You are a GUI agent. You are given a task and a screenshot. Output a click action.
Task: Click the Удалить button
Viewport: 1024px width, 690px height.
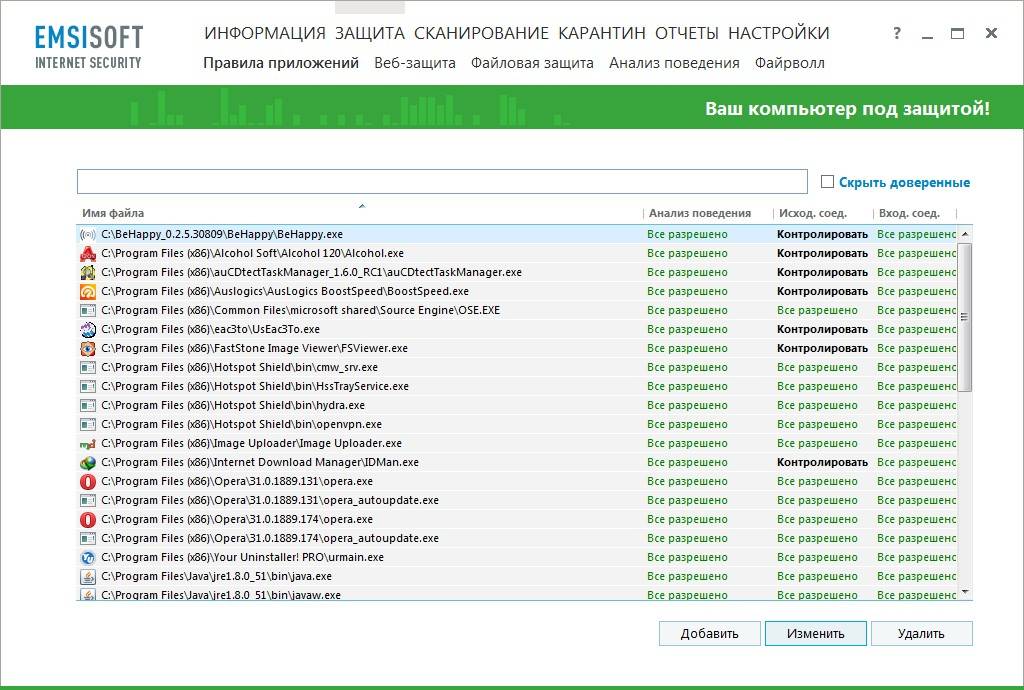coord(921,633)
